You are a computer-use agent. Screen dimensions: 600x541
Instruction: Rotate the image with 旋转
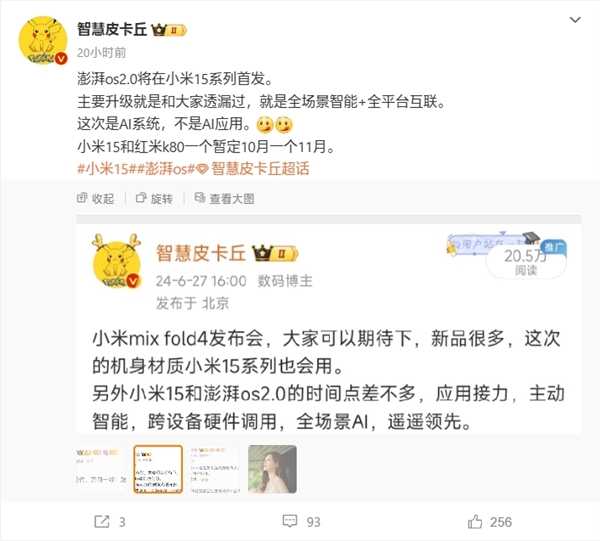[154, 199]
